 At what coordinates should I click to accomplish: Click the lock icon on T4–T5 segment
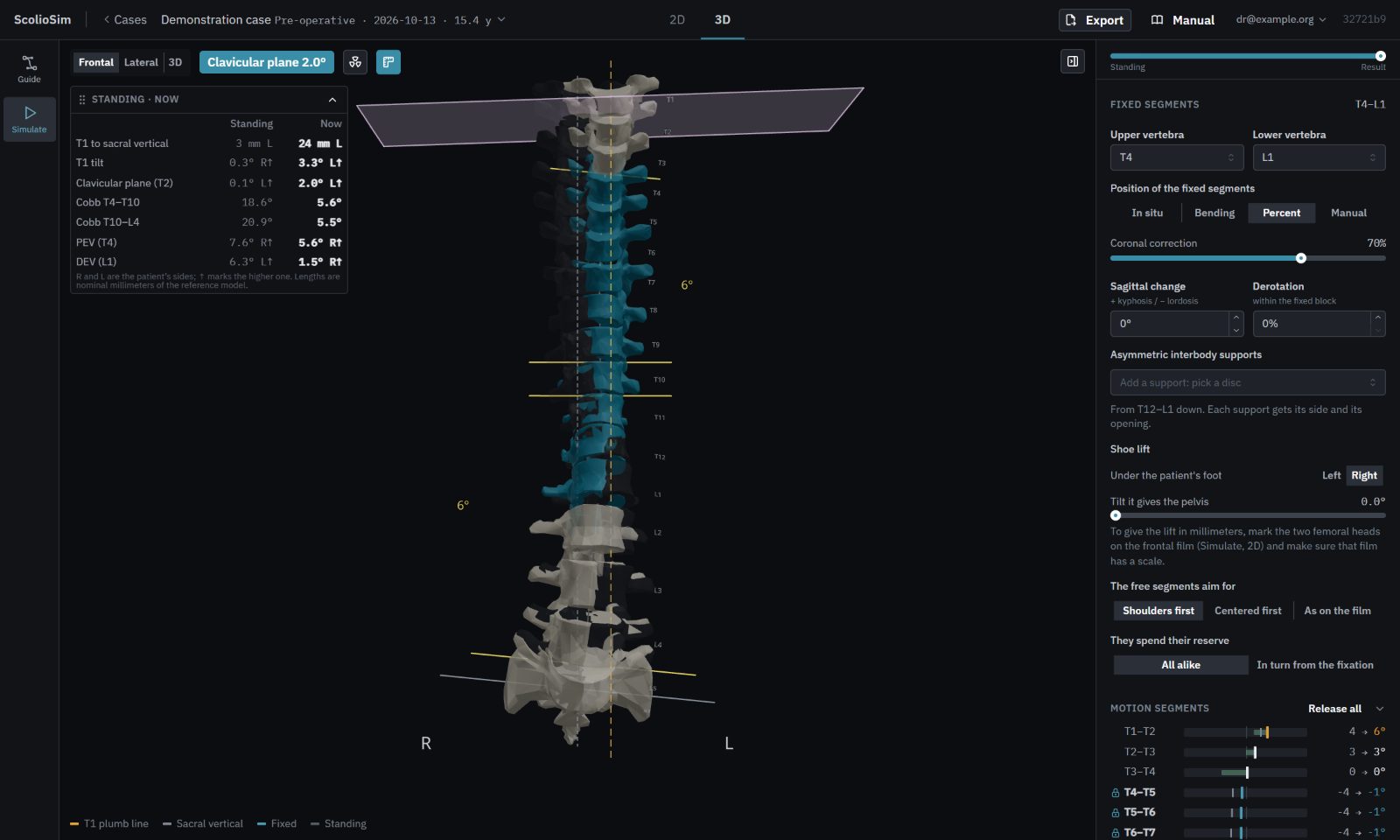1116,793
